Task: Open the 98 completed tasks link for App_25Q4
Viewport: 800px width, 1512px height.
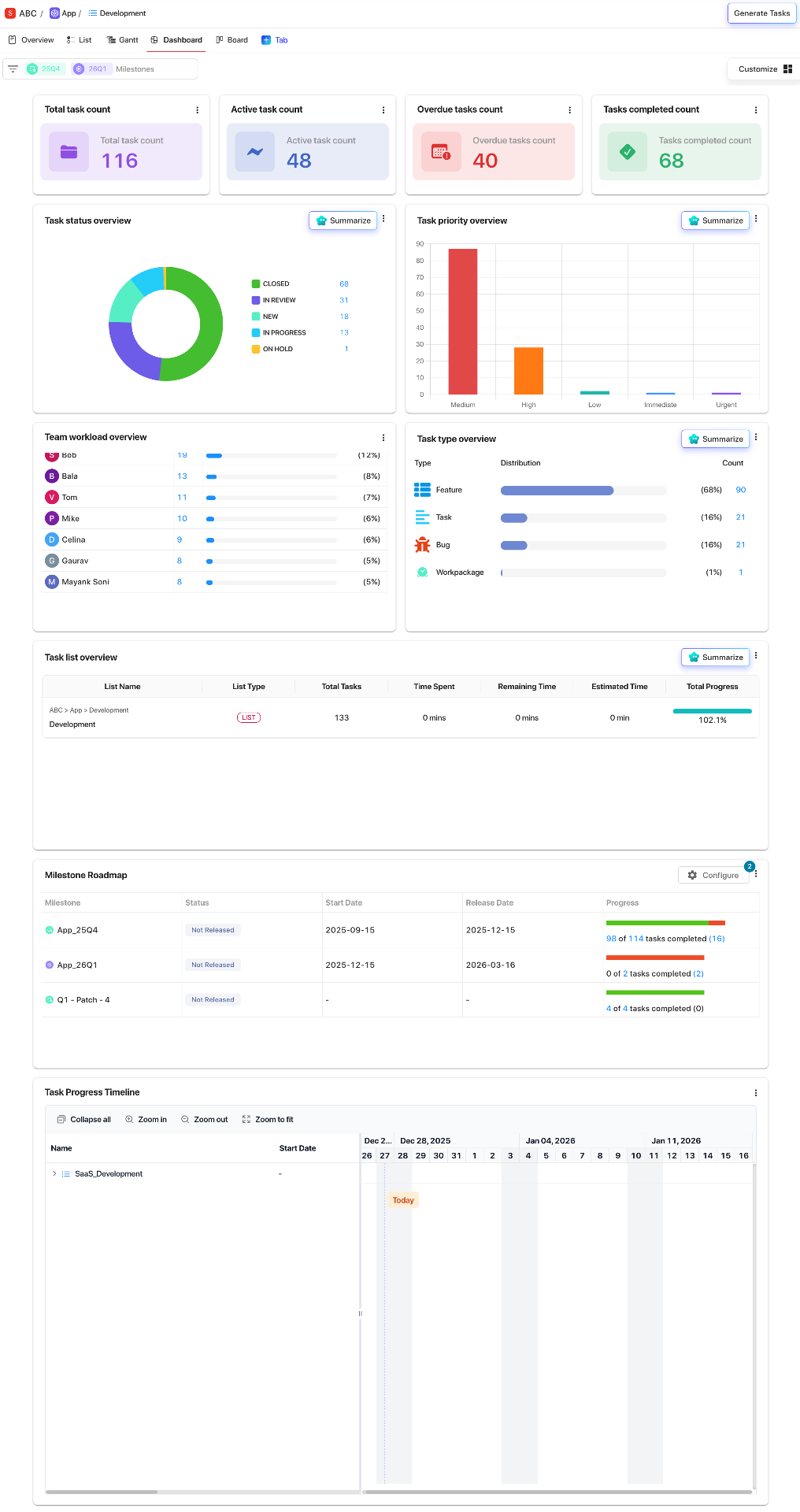Action: 611,939
